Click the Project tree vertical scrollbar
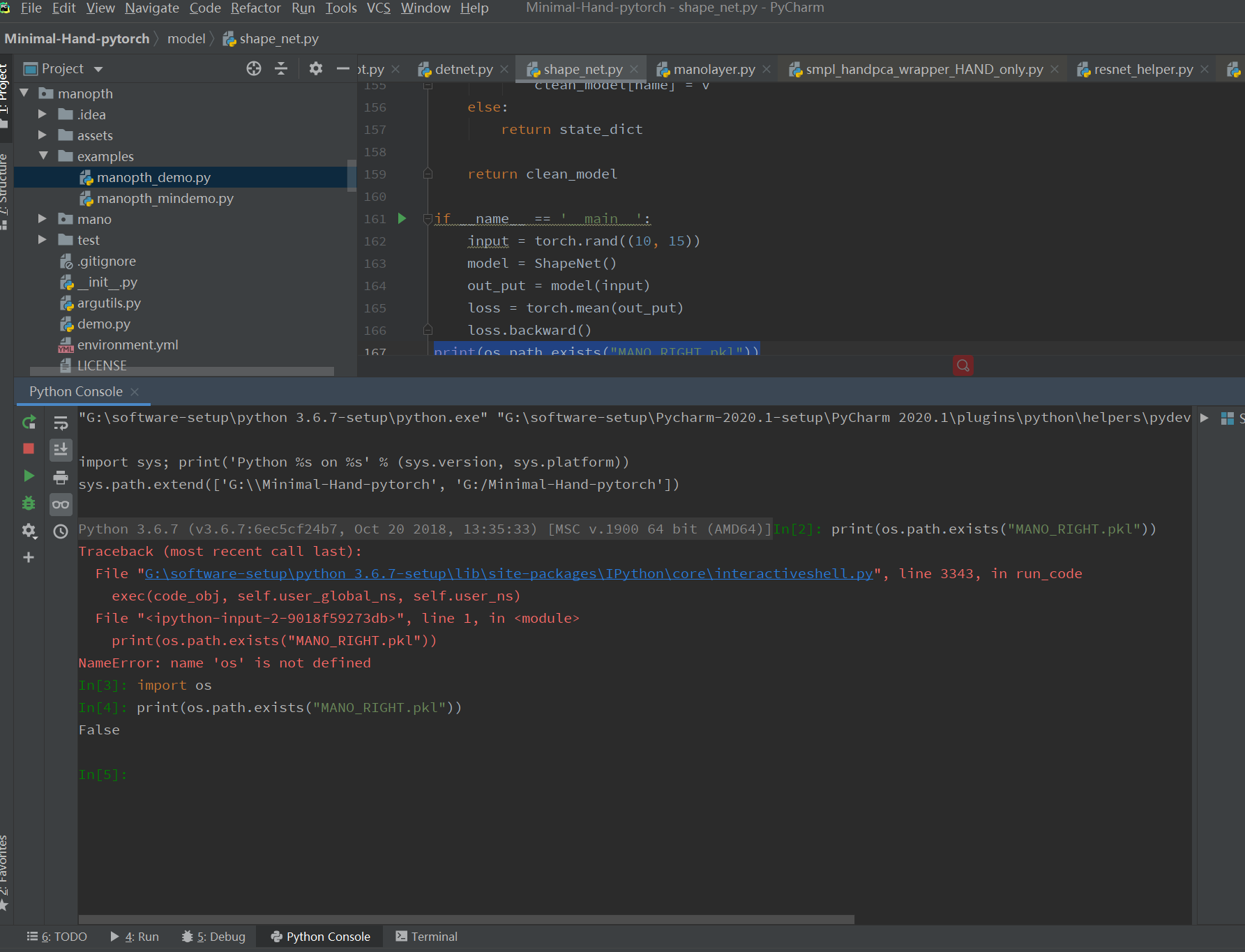Viewport: 1245px width, 952px height. 352,174
